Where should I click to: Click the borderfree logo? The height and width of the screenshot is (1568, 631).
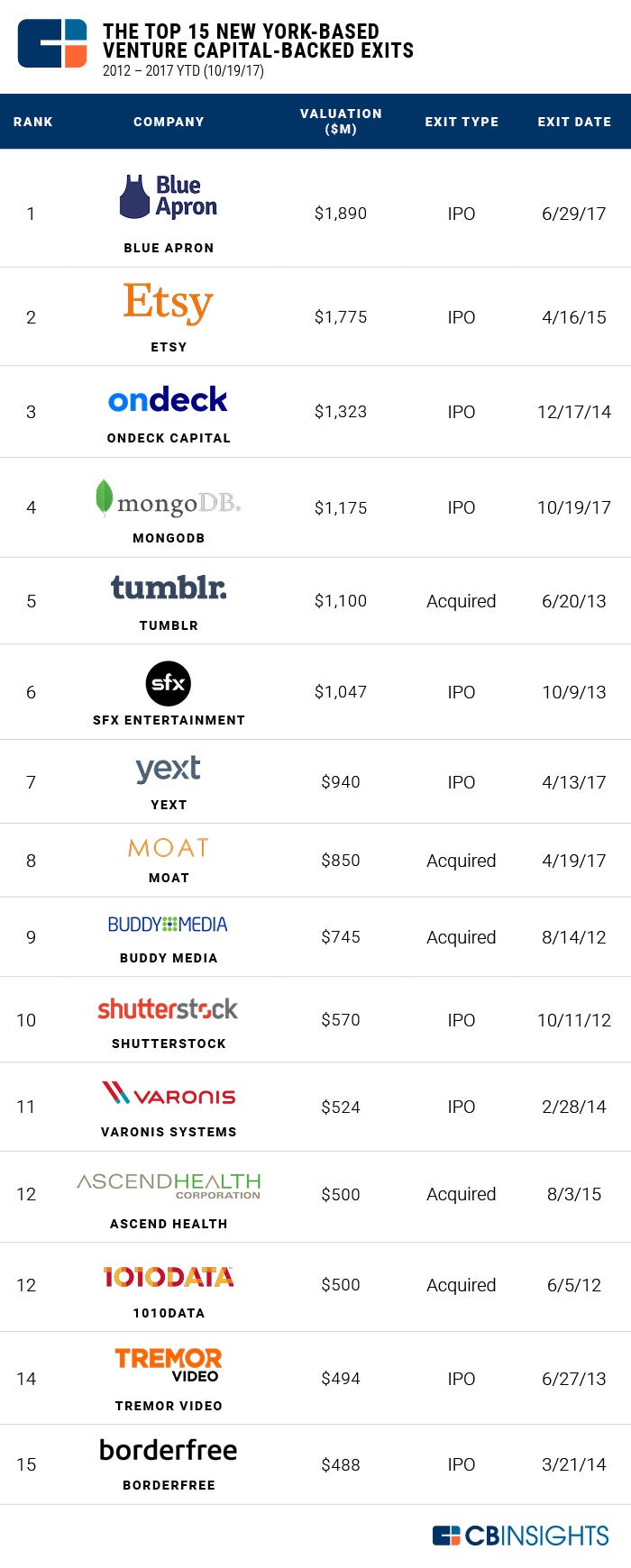(x=169, y=1450)
